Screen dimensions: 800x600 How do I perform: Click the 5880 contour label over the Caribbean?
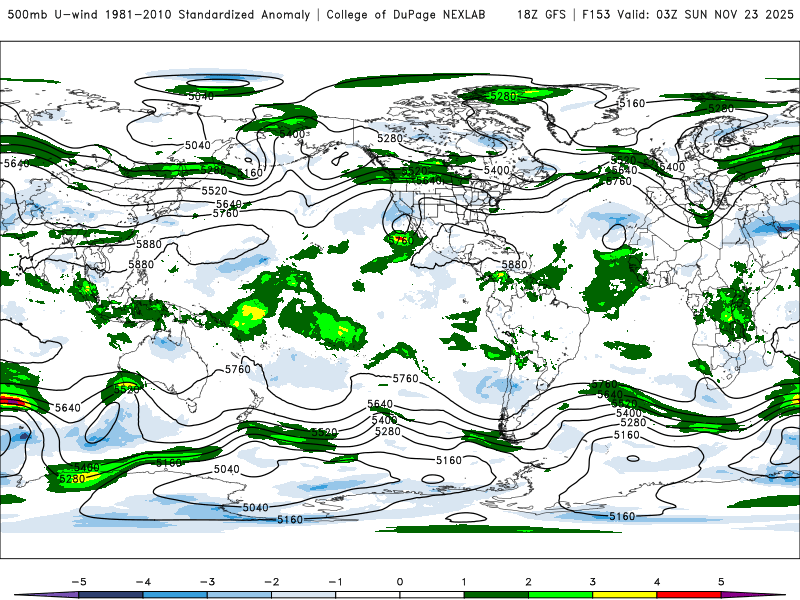click(x=514, y=264)
